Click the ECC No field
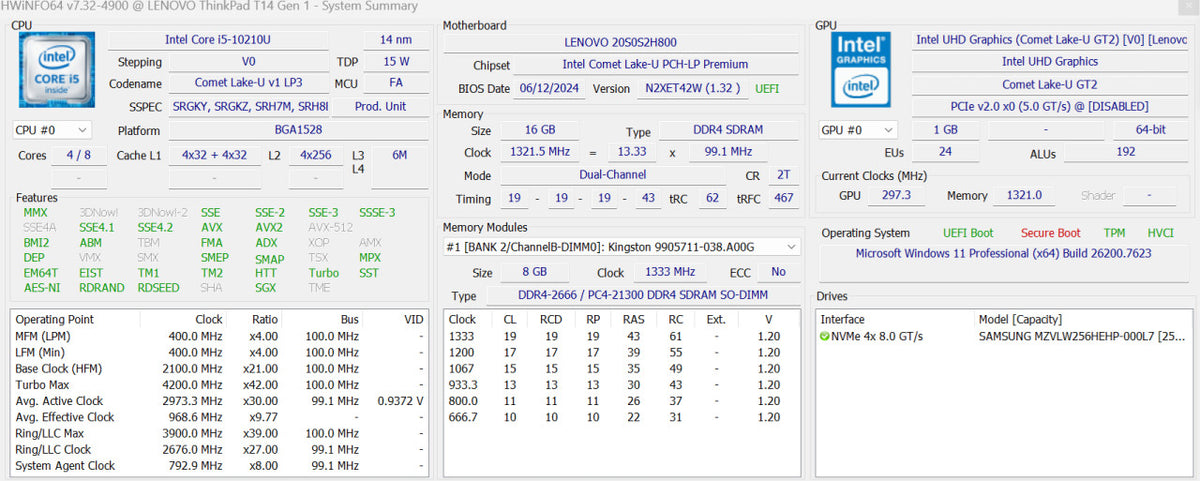1200x481 pixels. point(777,272)
